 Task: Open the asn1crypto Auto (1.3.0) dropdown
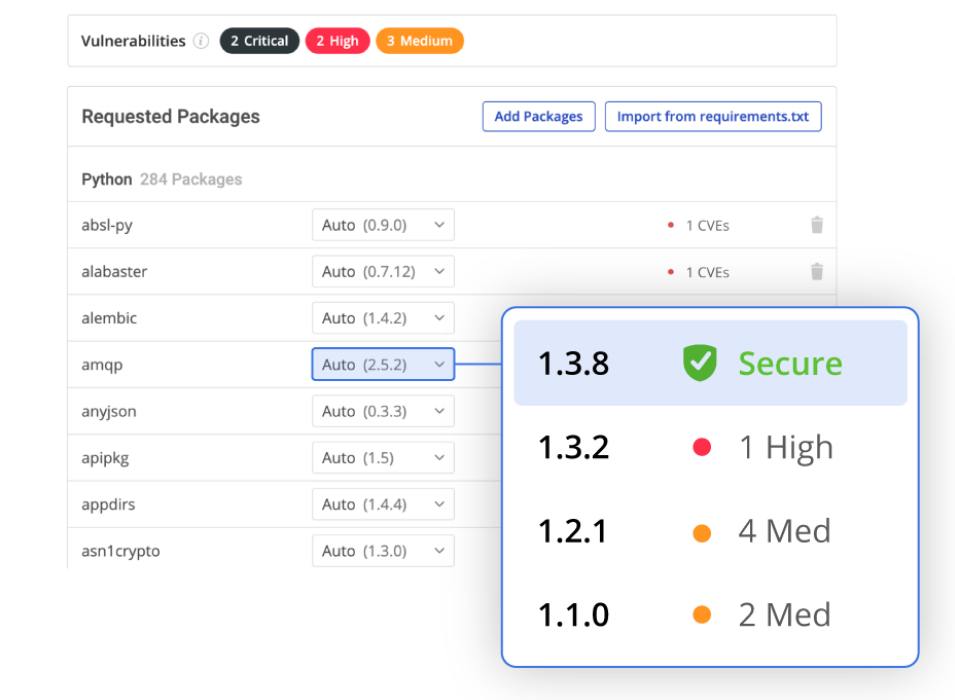pyautogui.click(x=383, y=550)
